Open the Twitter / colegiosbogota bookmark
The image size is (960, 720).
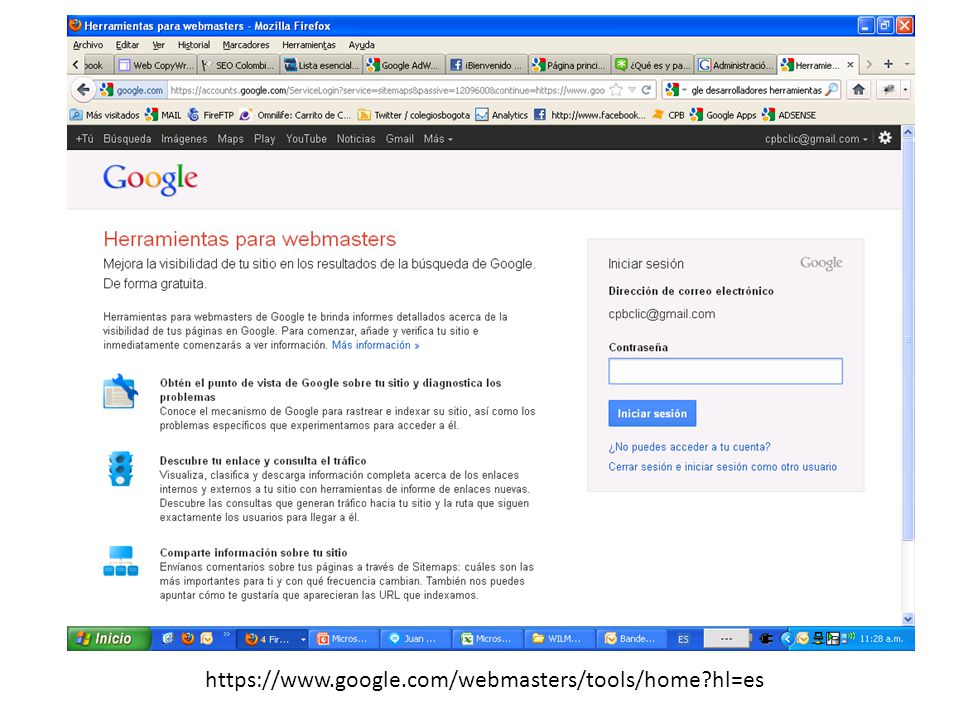[x=414, y=115]
